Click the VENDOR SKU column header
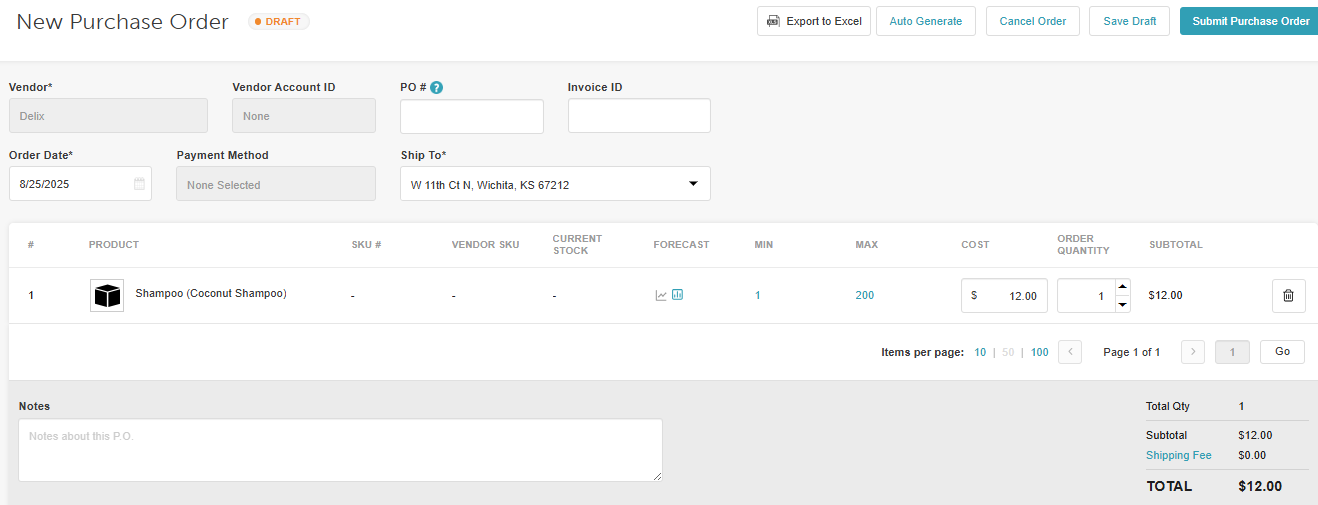 [x=486, y=245]
